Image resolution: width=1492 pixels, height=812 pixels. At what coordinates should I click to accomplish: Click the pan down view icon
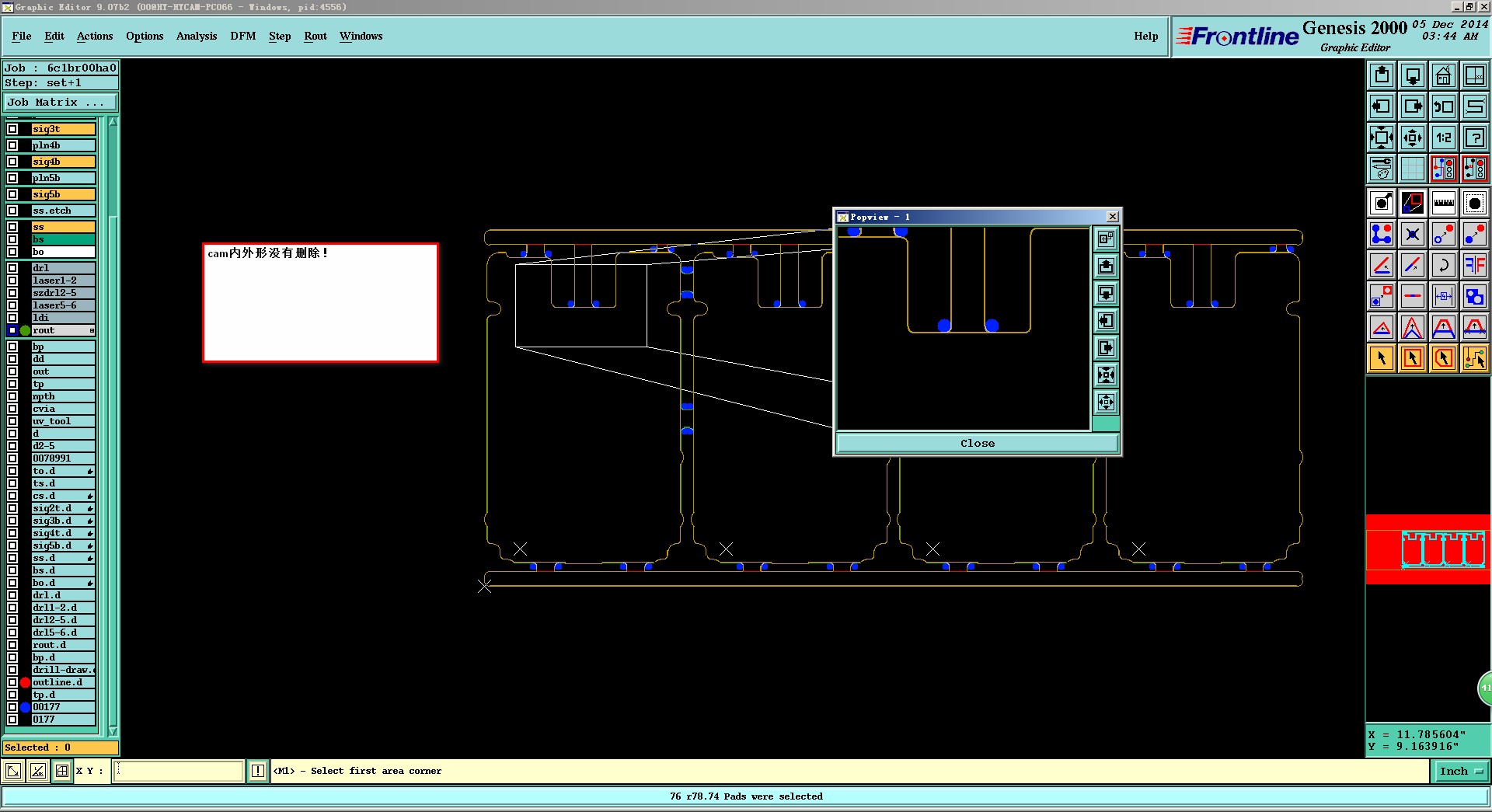coord(1413,75)
